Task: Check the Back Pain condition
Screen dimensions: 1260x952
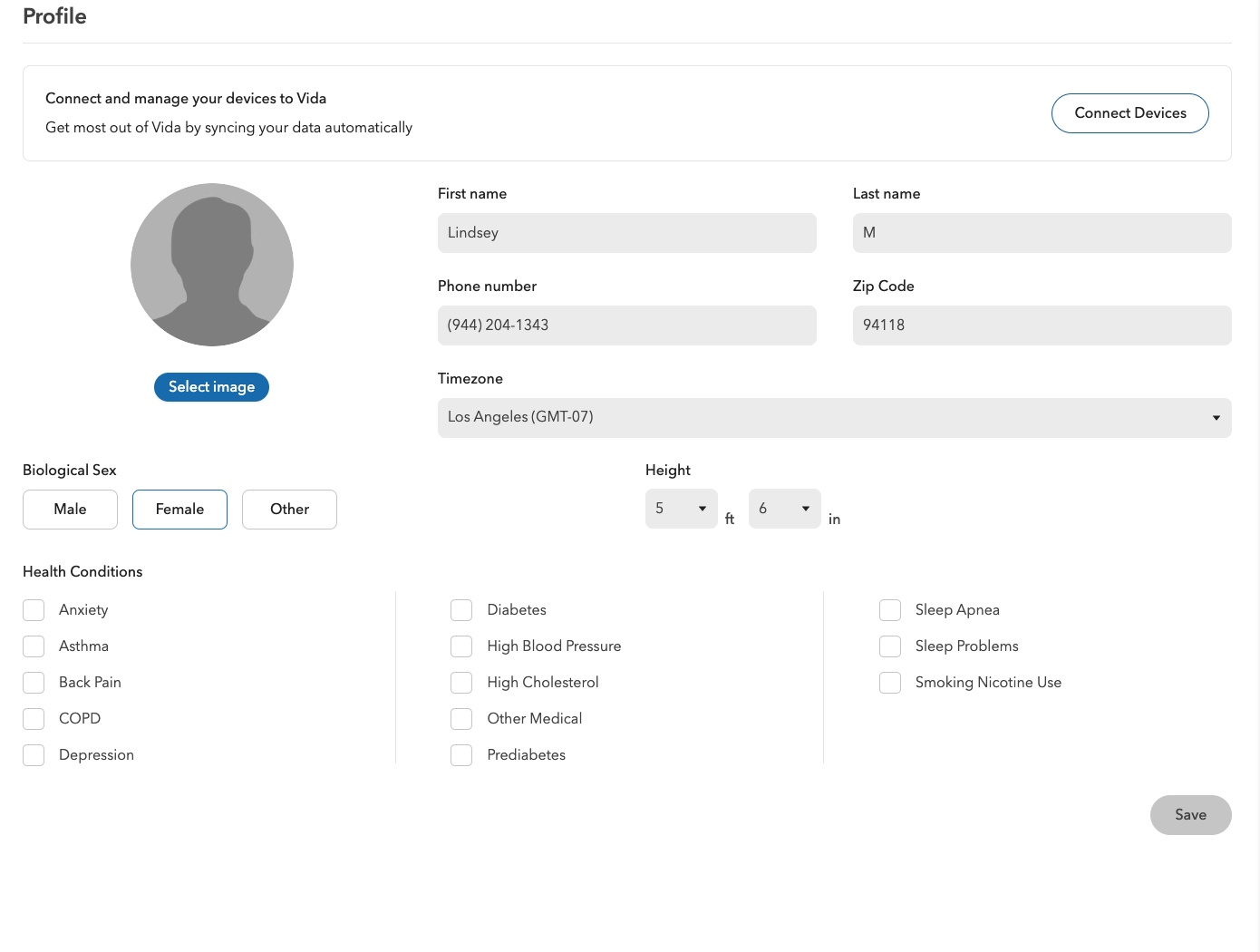Action: 34,682
